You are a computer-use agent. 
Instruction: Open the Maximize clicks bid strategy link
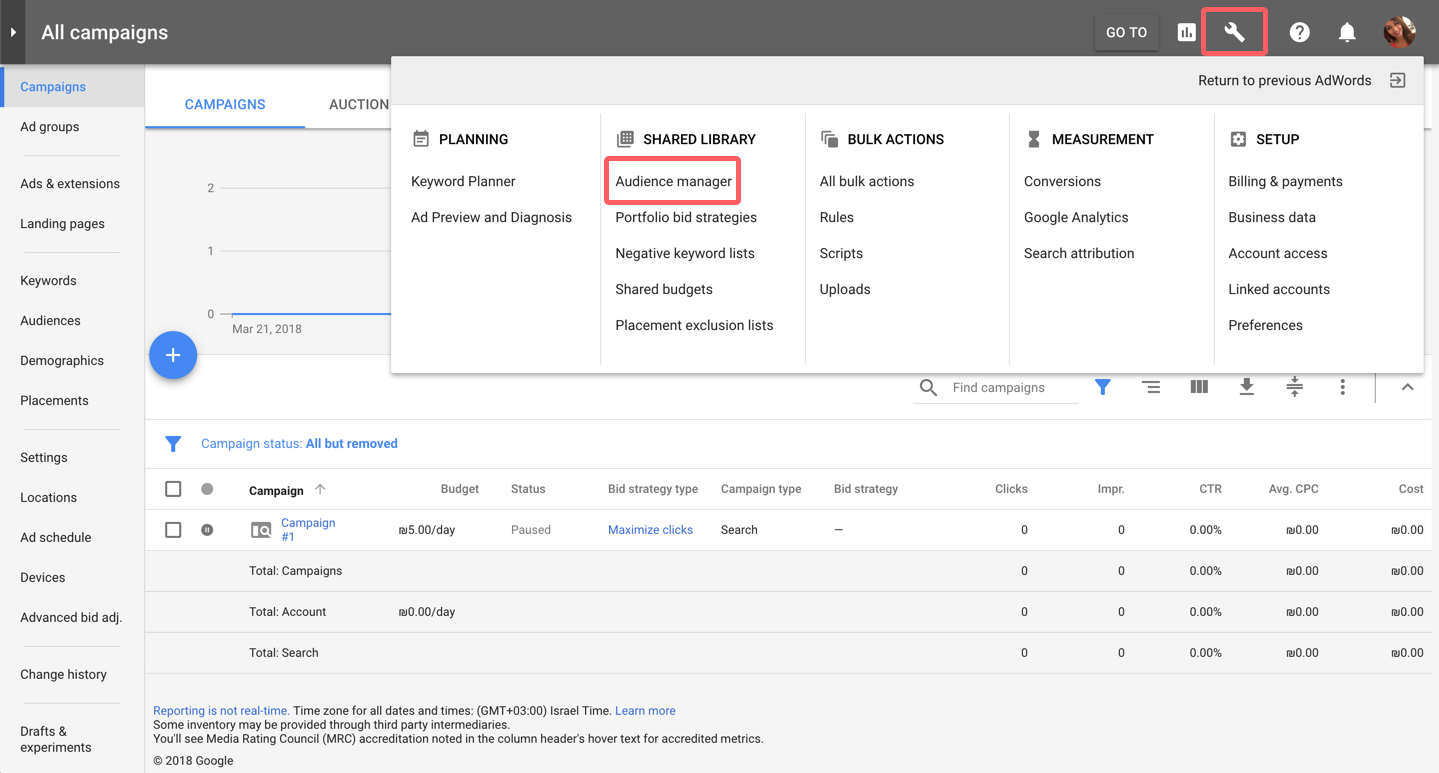click(650, 530)
